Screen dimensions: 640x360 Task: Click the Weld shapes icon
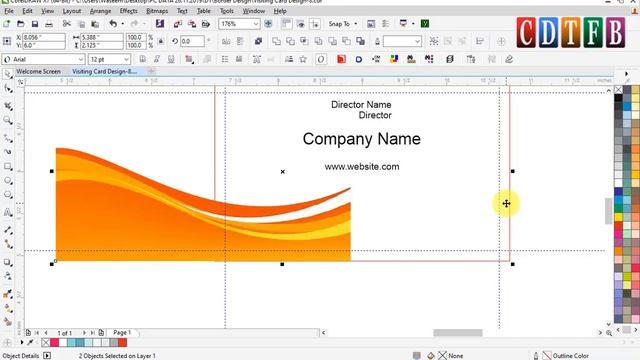[276, 41]
